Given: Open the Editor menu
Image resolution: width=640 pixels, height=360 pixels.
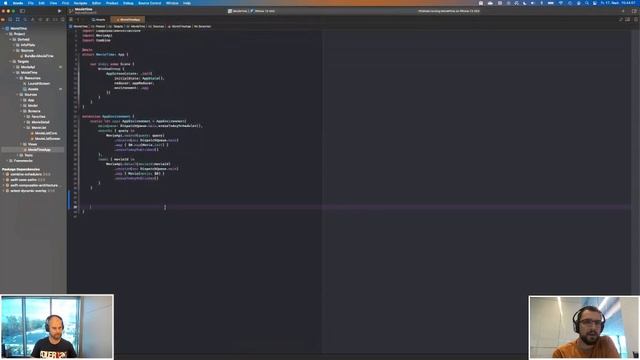Looking at the screenshot, I should point(96,3).
